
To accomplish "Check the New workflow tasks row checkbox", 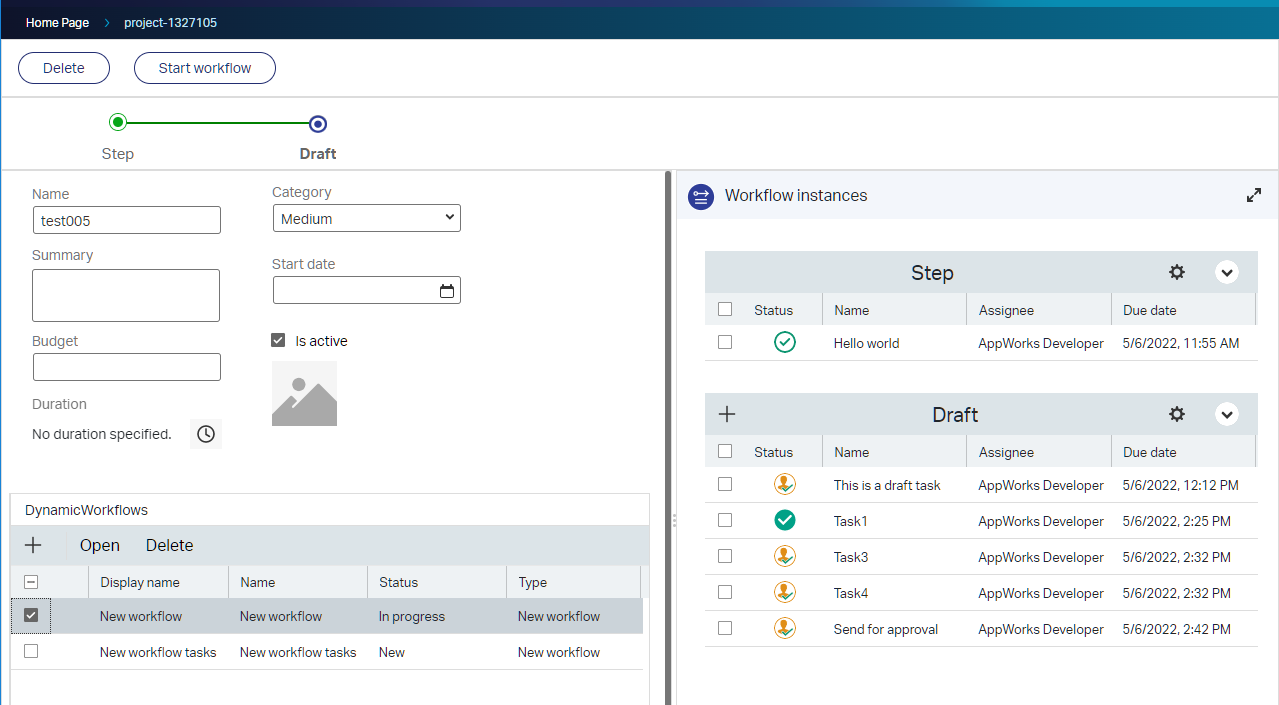I will point(31,652).
